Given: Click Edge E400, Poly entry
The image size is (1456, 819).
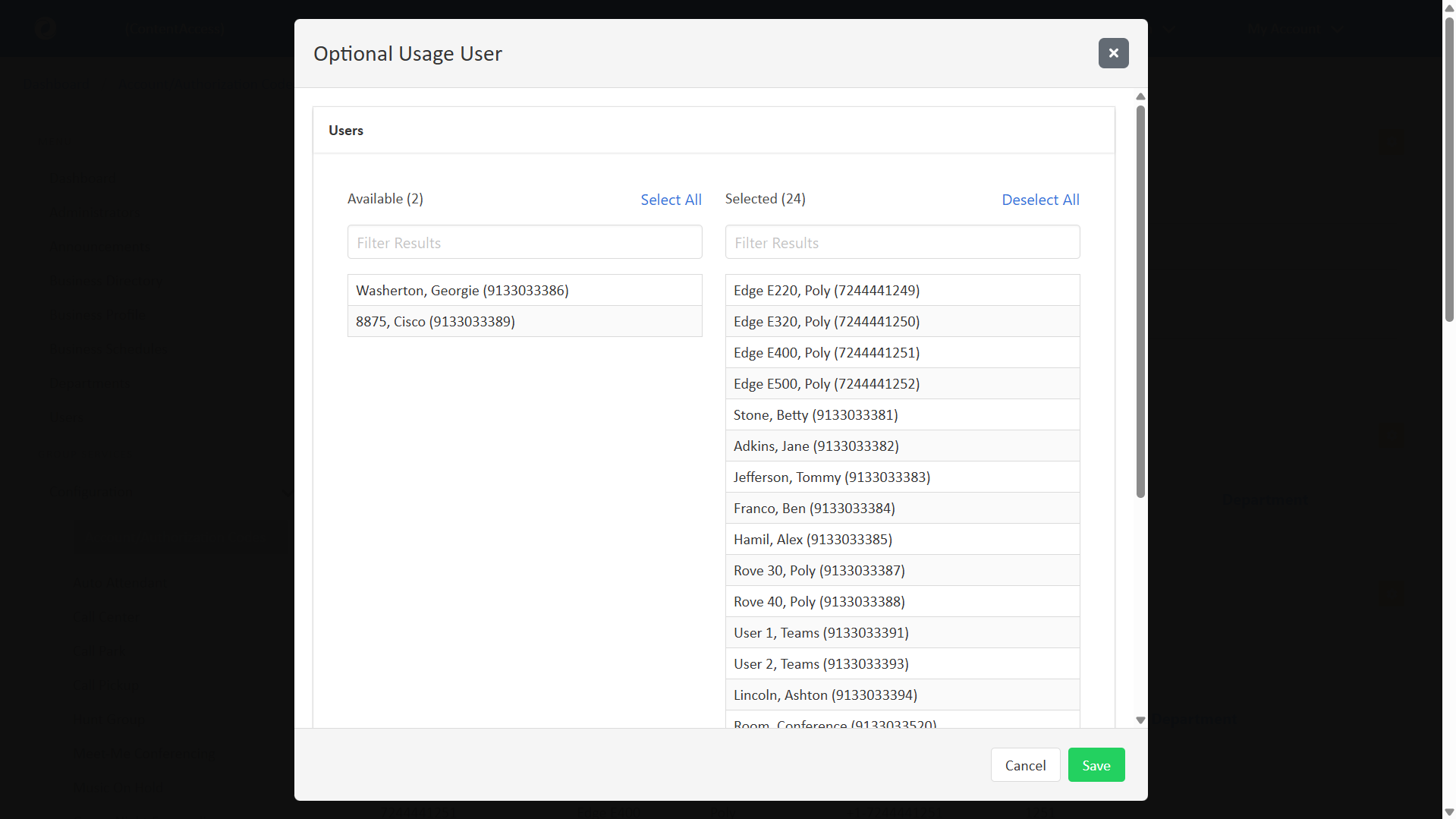Looking at the screenshot, I should click(x=902, y=352).
